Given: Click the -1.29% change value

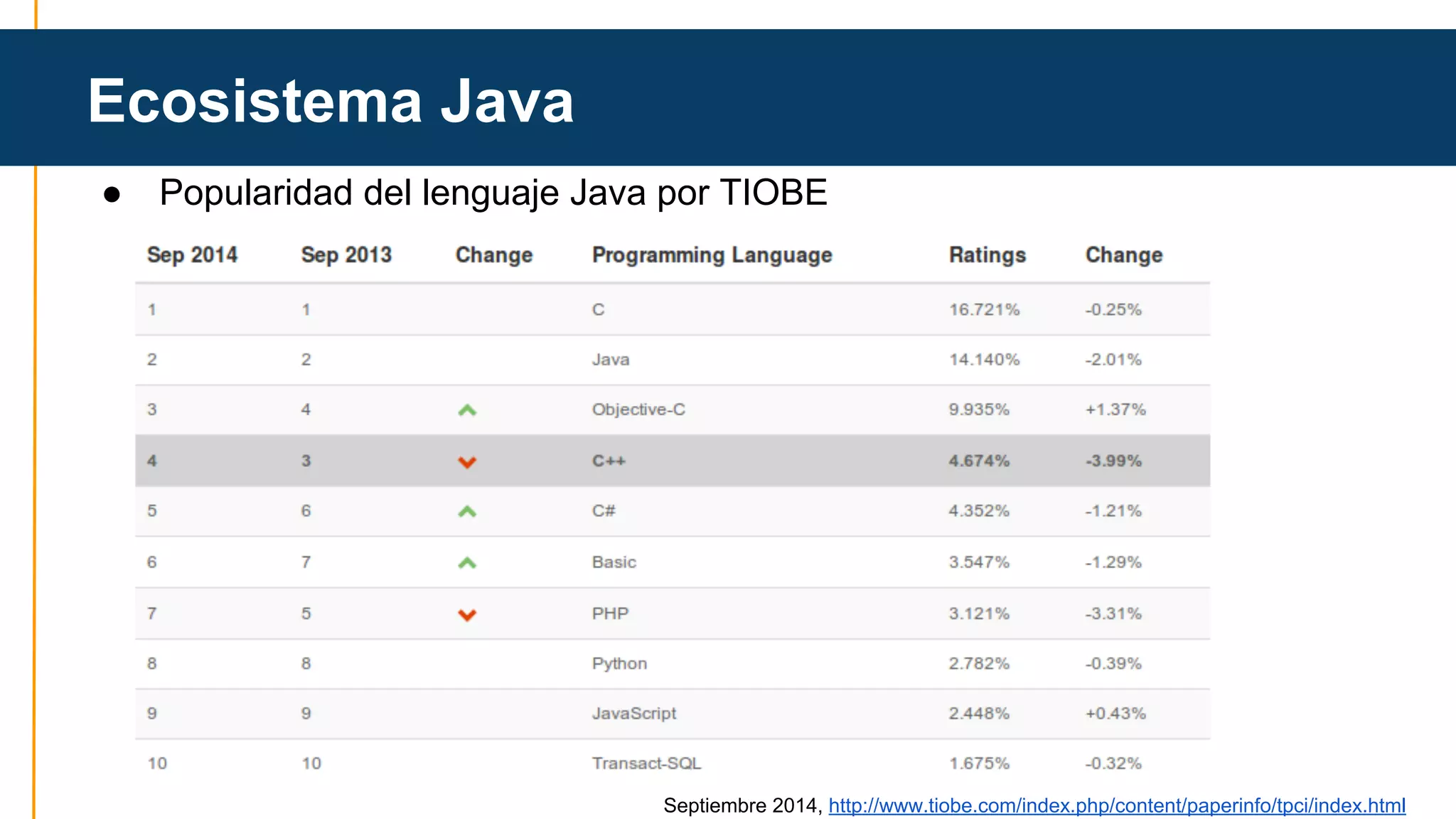Looking at the screenshot, I should point(1113,562).
